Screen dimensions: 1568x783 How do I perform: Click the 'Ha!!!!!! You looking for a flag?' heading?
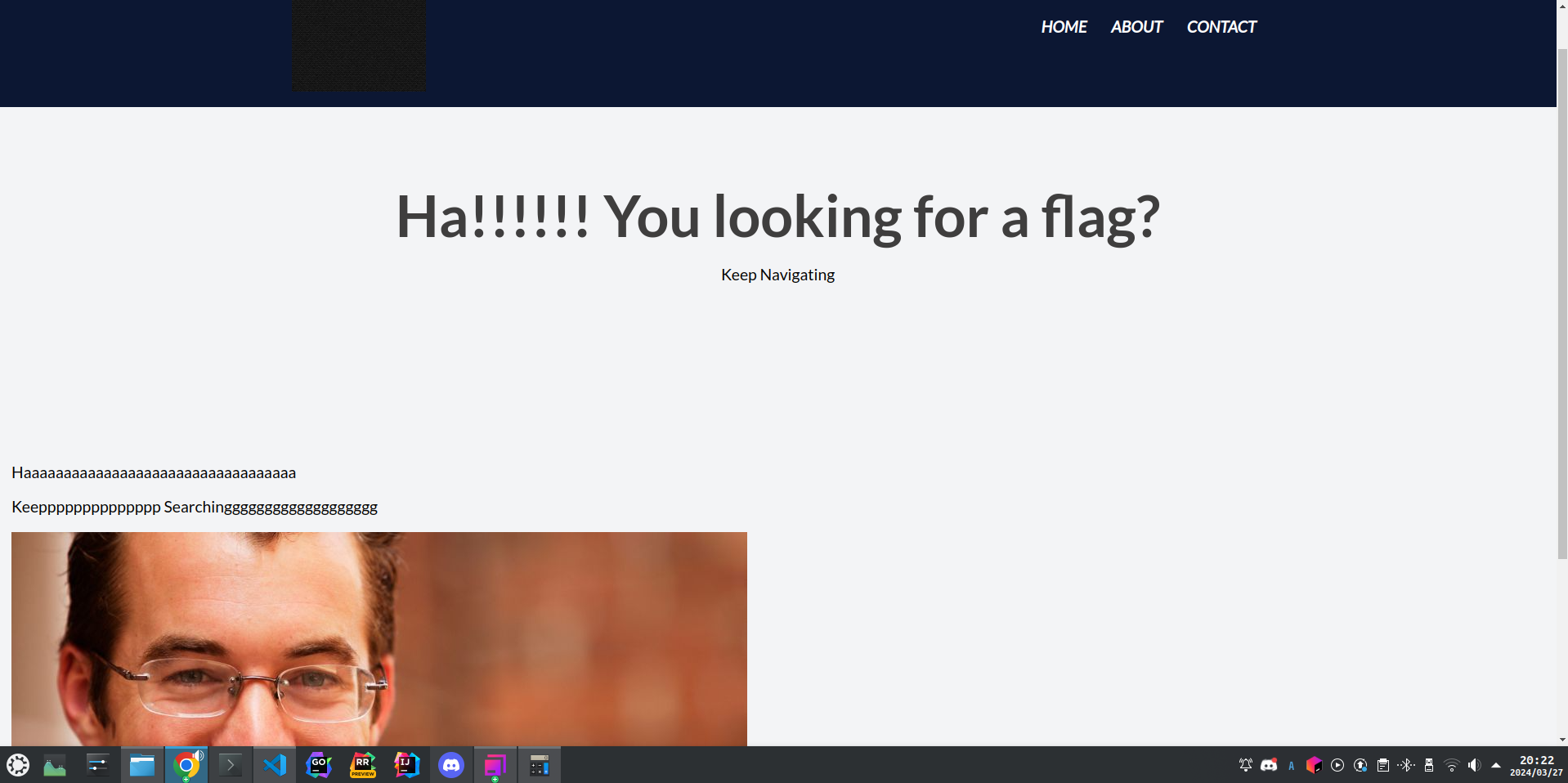[x=777, y=217]
